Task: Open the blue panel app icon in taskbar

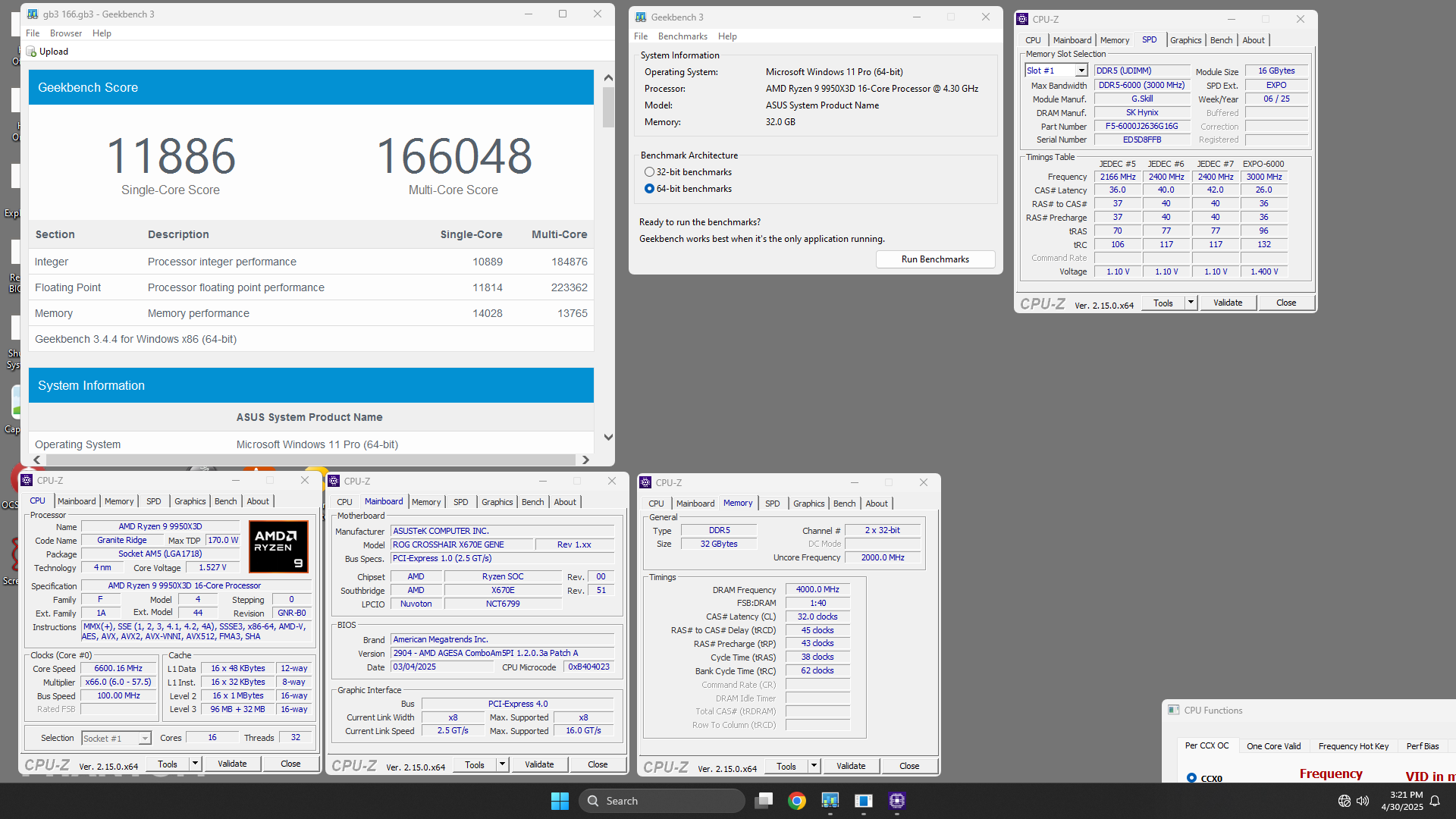Action: (864, 801)
